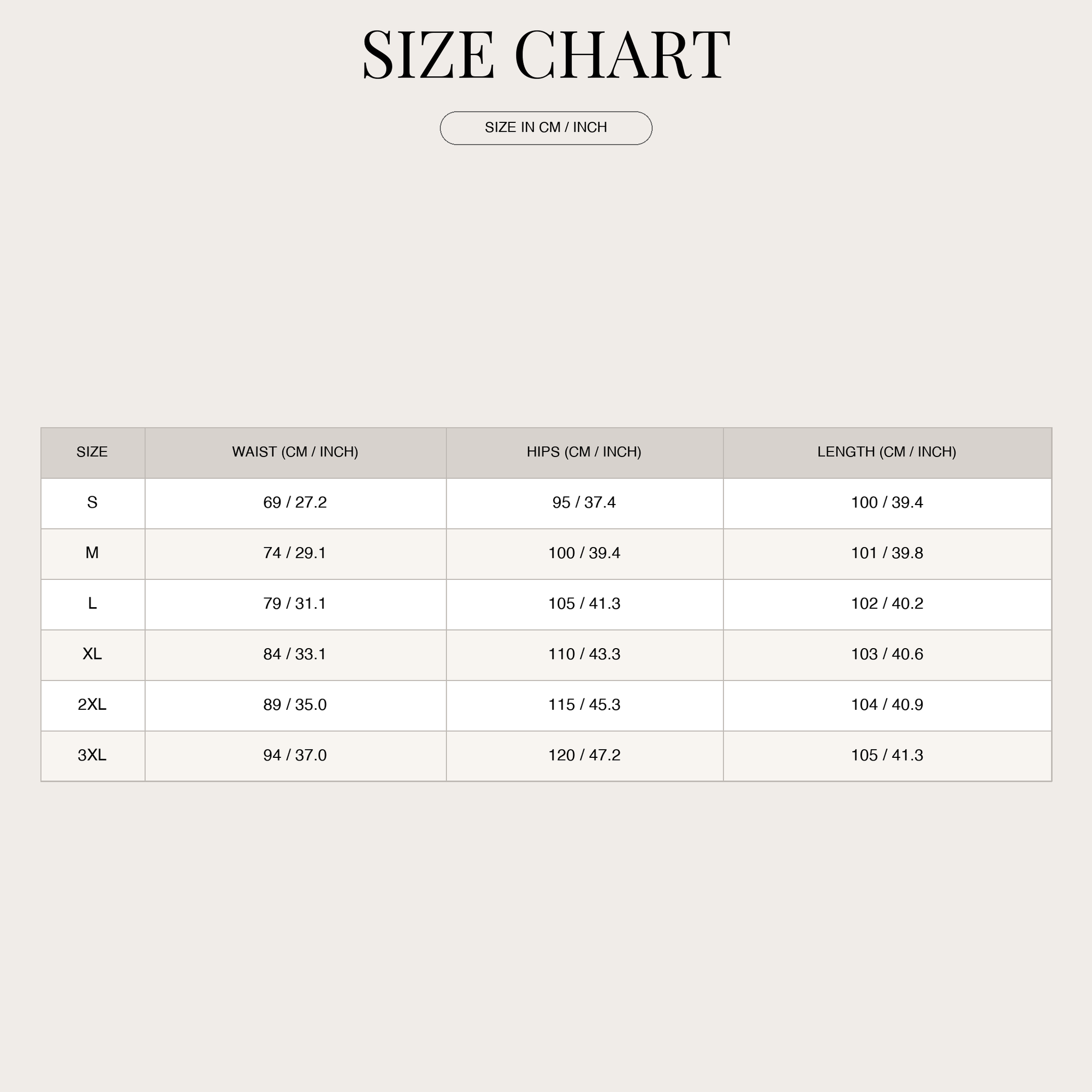
Task: Click the L size row label
Action: [x=93, y=604]
